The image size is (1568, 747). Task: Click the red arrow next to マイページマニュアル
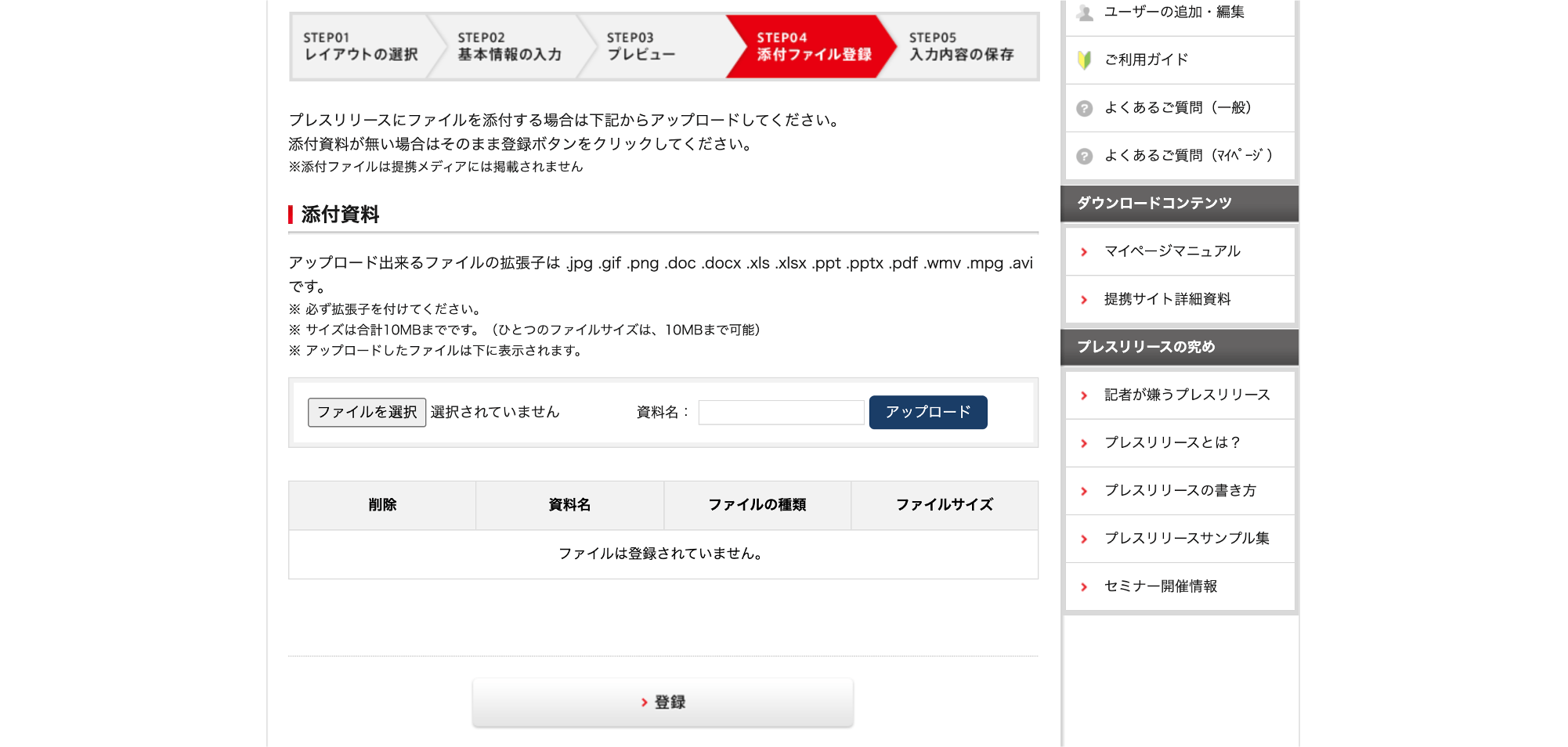tap(1084, 252)
